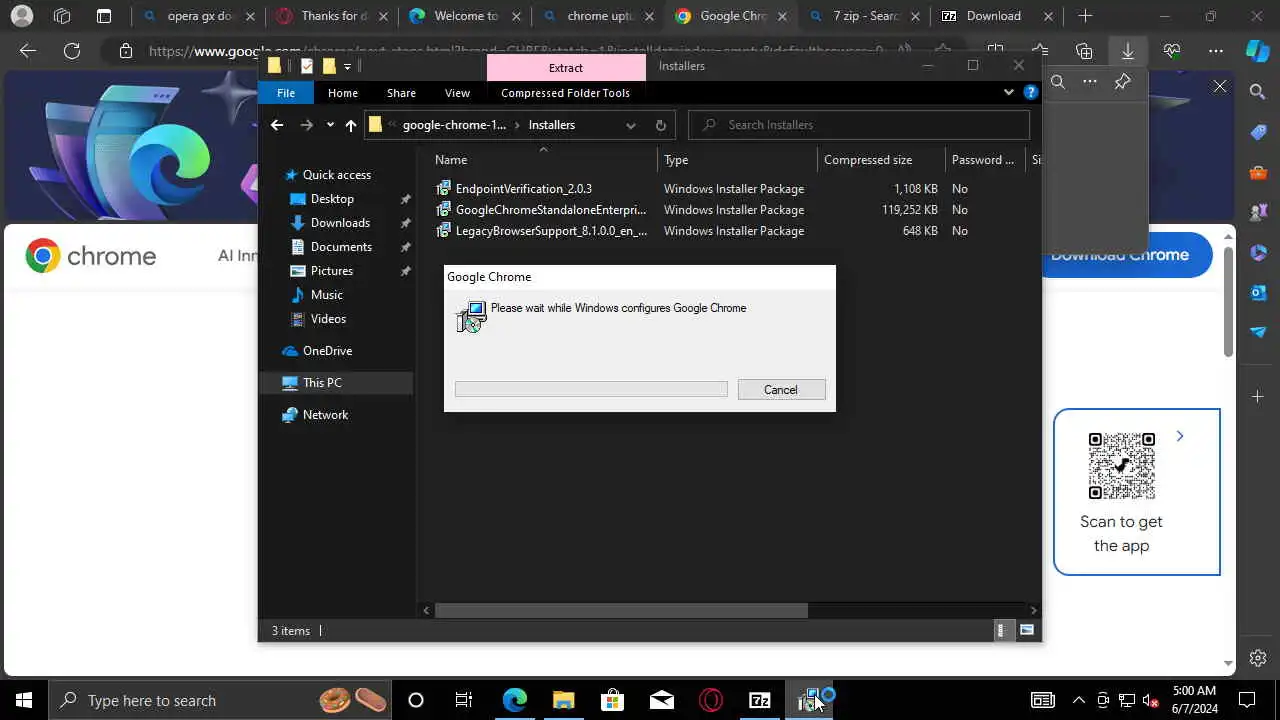
Task: Open Microsoft Store from the taskbar
Action: click(x=612, y=700)
